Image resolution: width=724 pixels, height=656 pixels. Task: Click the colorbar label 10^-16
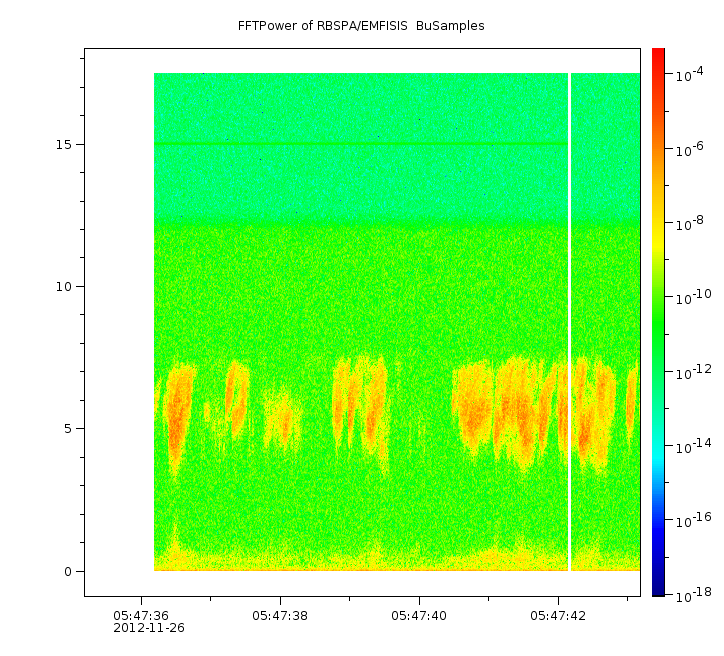(694, 520)
